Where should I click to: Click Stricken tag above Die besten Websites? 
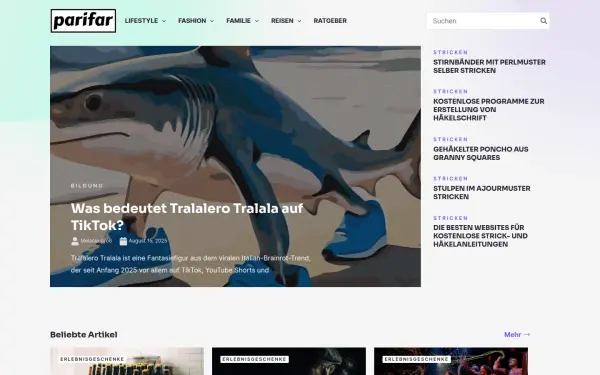pyautogui.click(x=451, y=218)
